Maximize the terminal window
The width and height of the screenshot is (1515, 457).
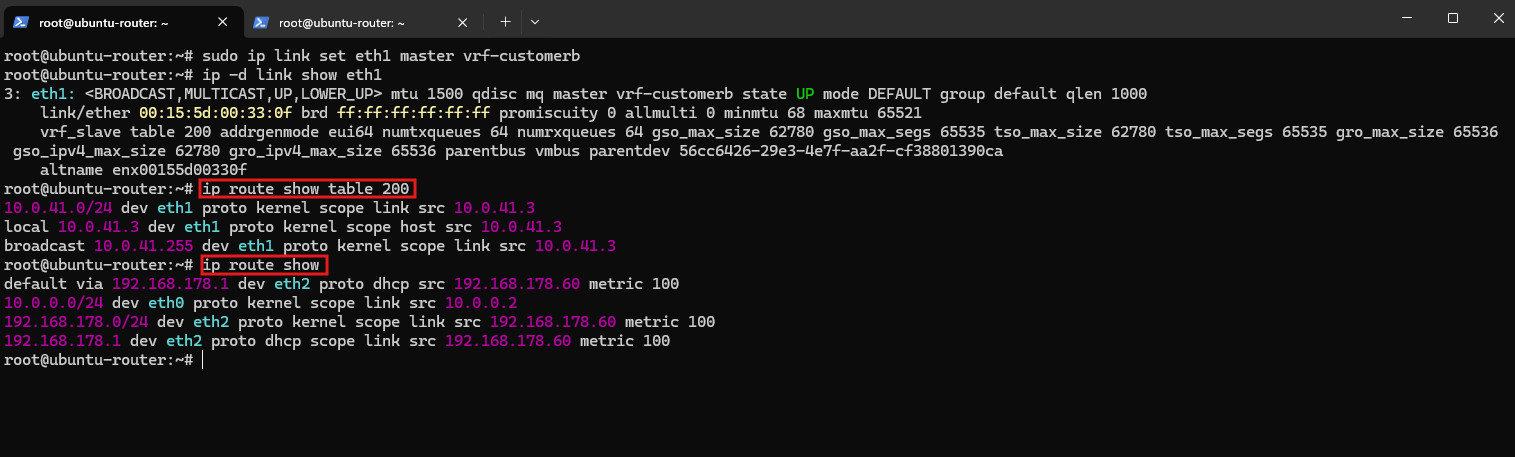pyautogui.click(x=1453, y=18)
